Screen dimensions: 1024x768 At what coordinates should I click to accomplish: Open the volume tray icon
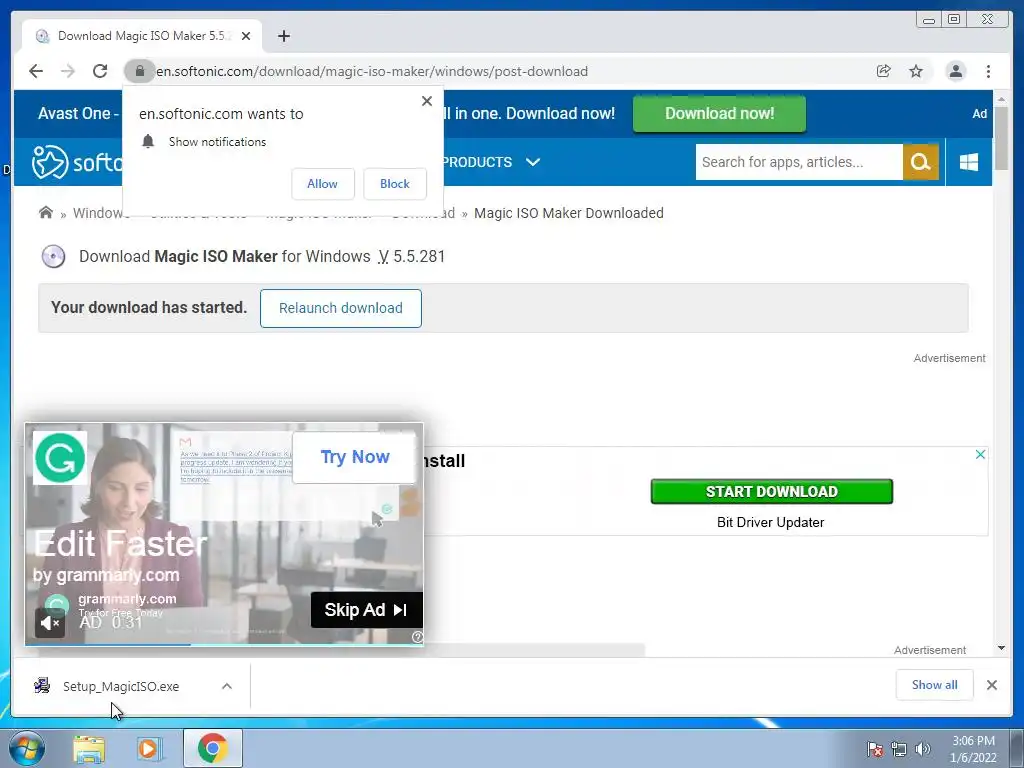point(922,749)
